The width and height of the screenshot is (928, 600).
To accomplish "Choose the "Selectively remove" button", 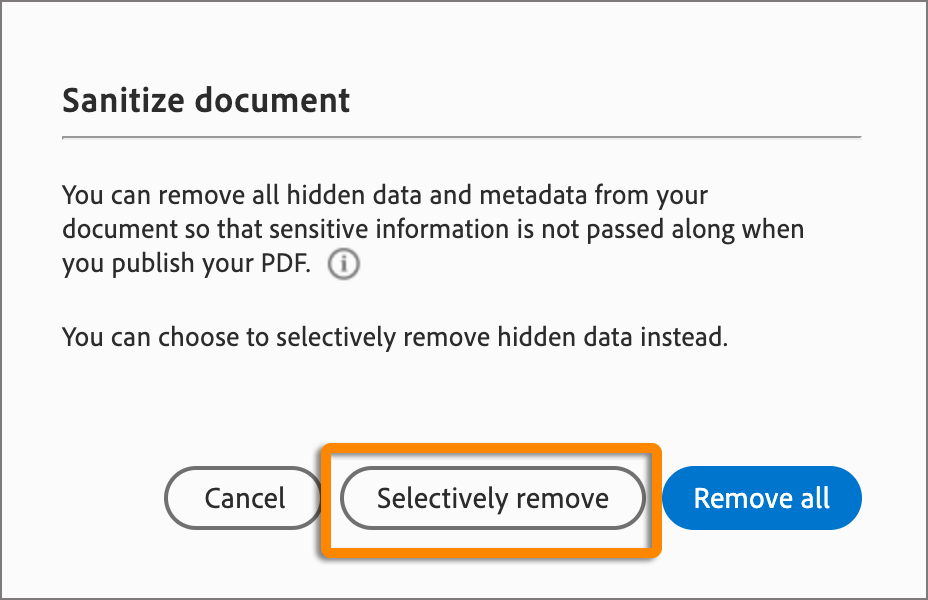I will tap(492, 498).
